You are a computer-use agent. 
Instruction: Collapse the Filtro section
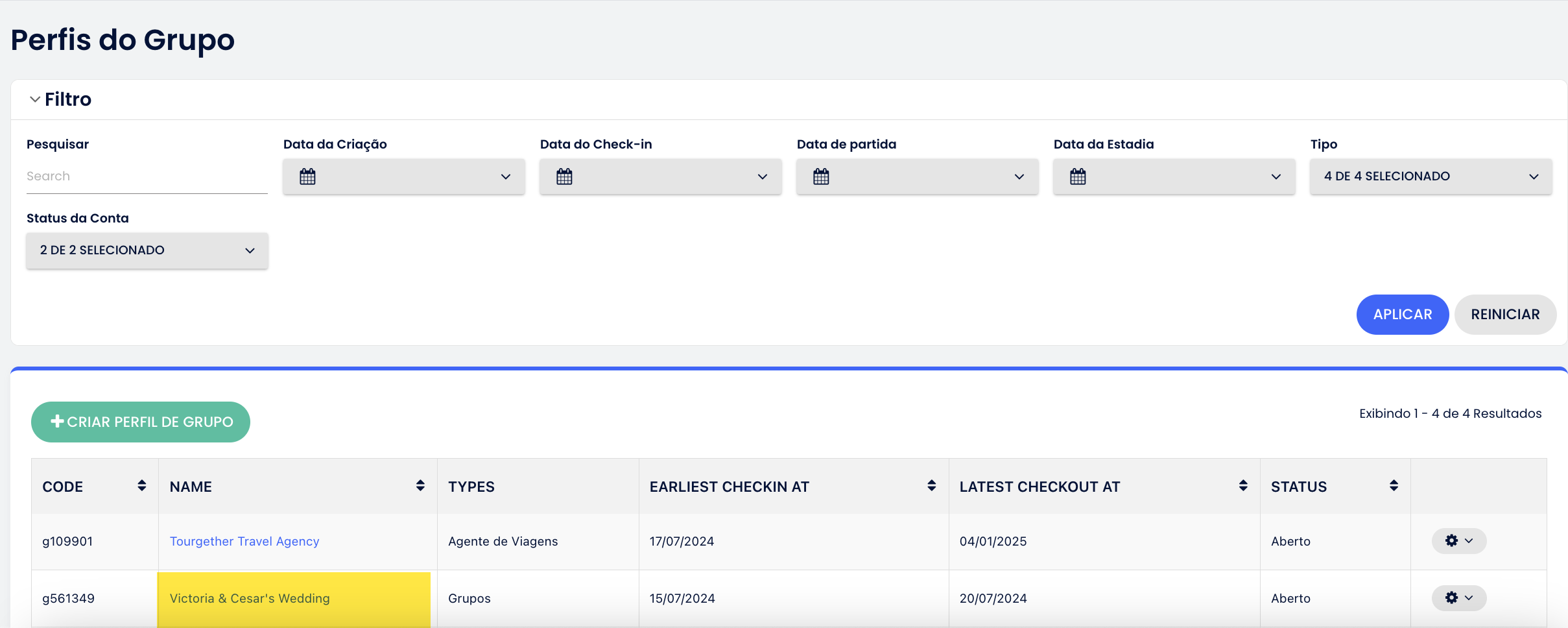coord(35,99)
